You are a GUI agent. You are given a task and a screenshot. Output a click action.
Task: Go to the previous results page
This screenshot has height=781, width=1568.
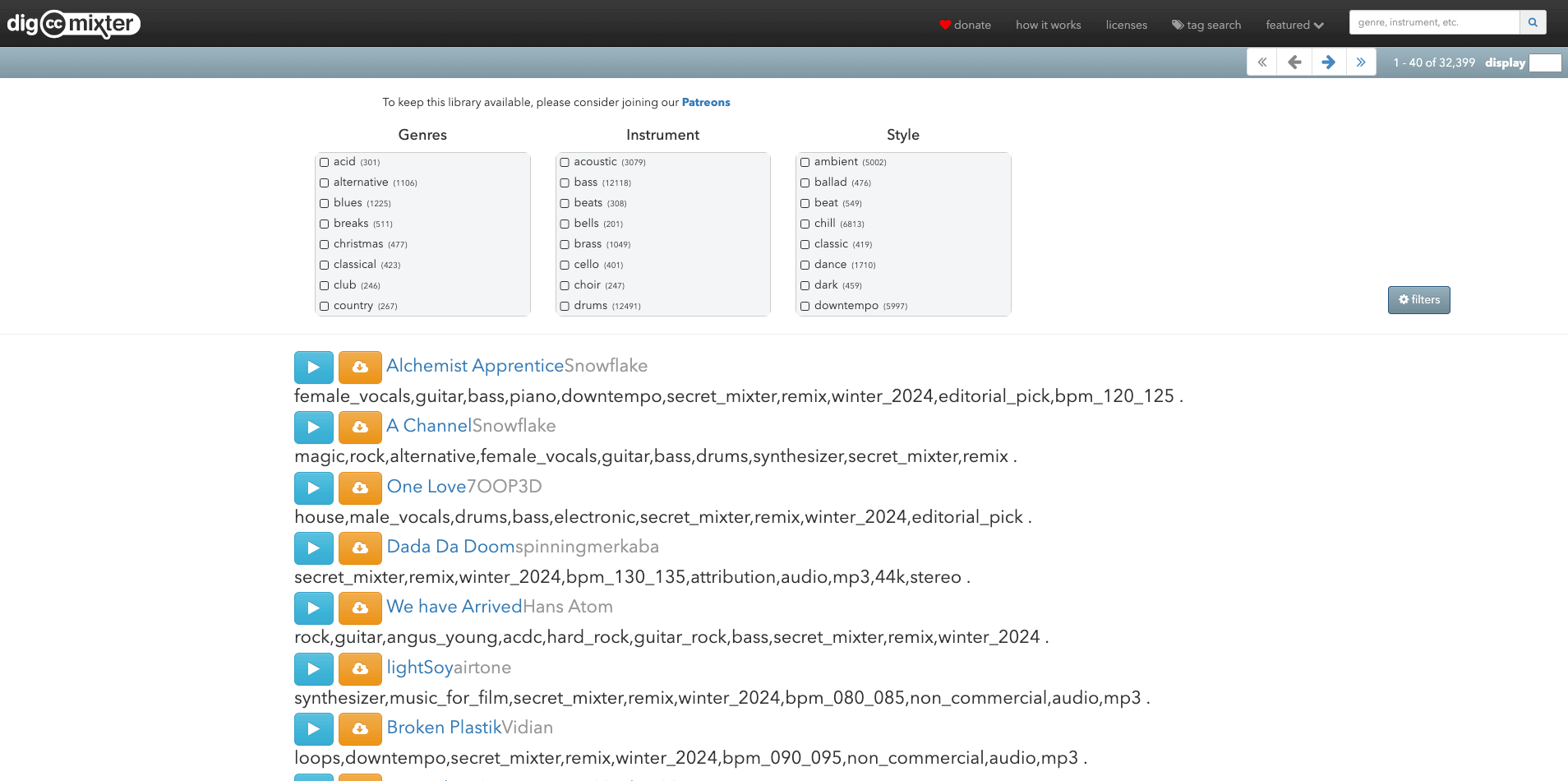pos(1294,62)
